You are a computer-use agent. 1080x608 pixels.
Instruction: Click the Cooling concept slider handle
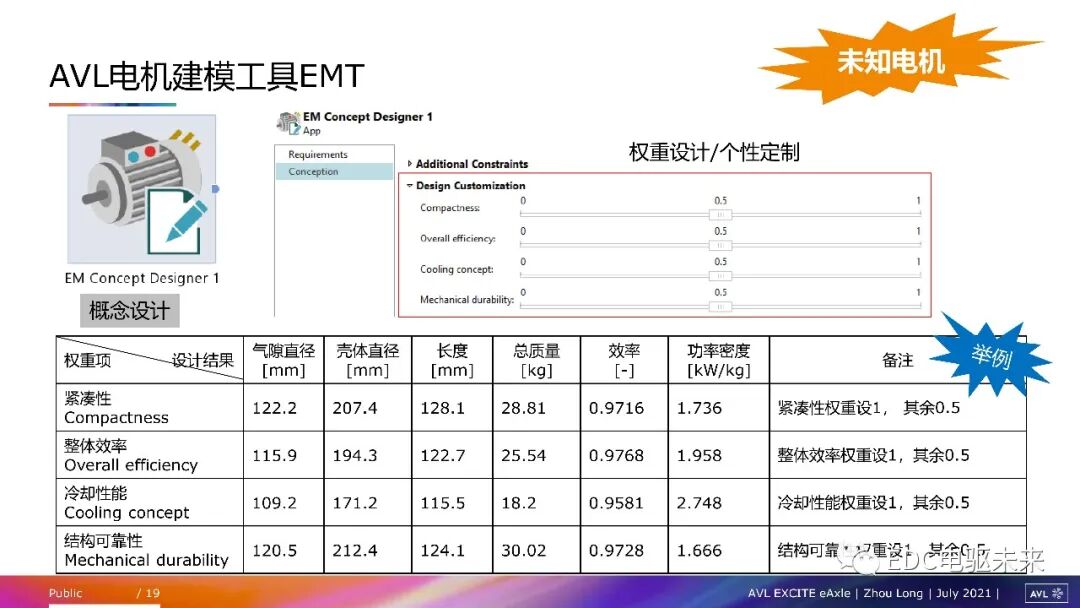pyautogui.click(x=720, y=275)
